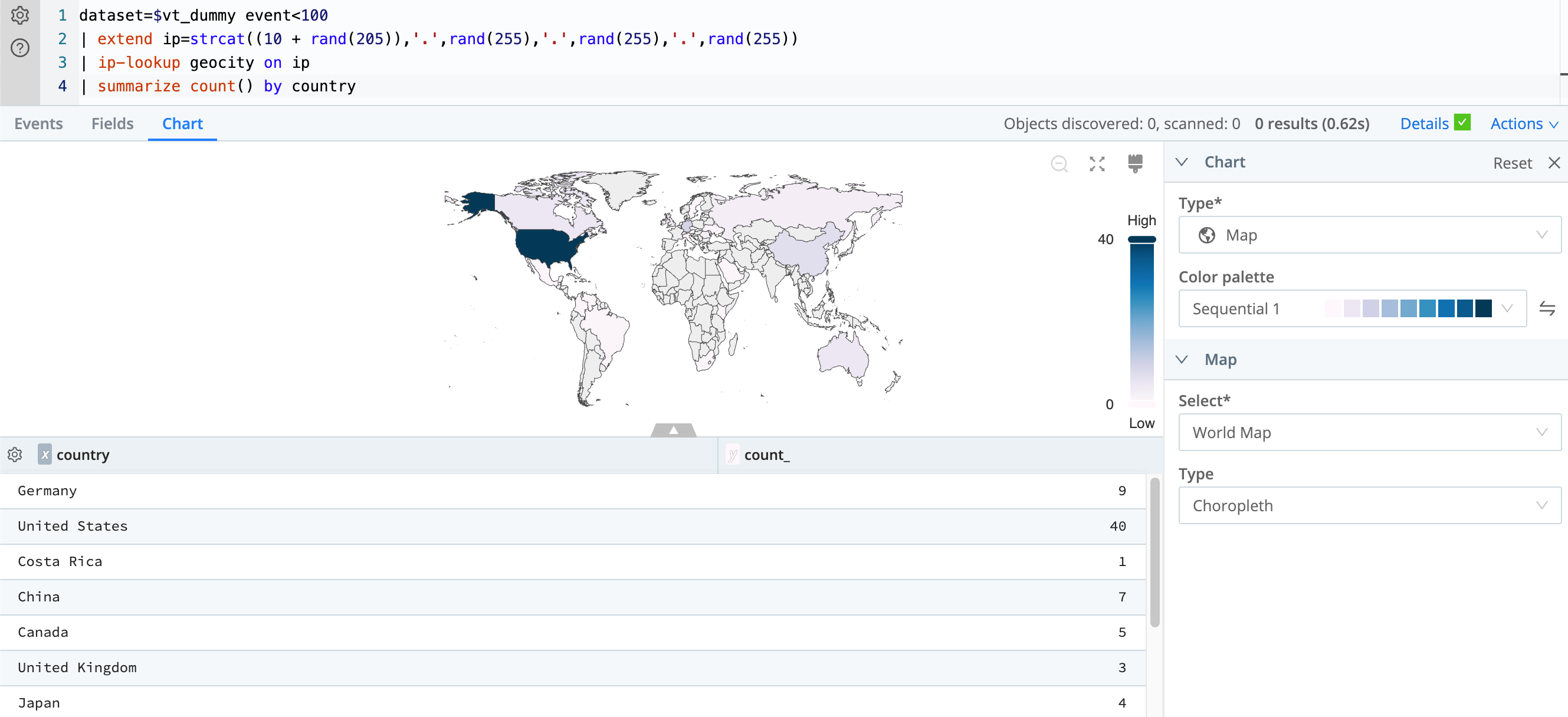Open the World Map selection dropdown
The width and height of the screenshot is (1568, 717).
(x=1369, y=432)
